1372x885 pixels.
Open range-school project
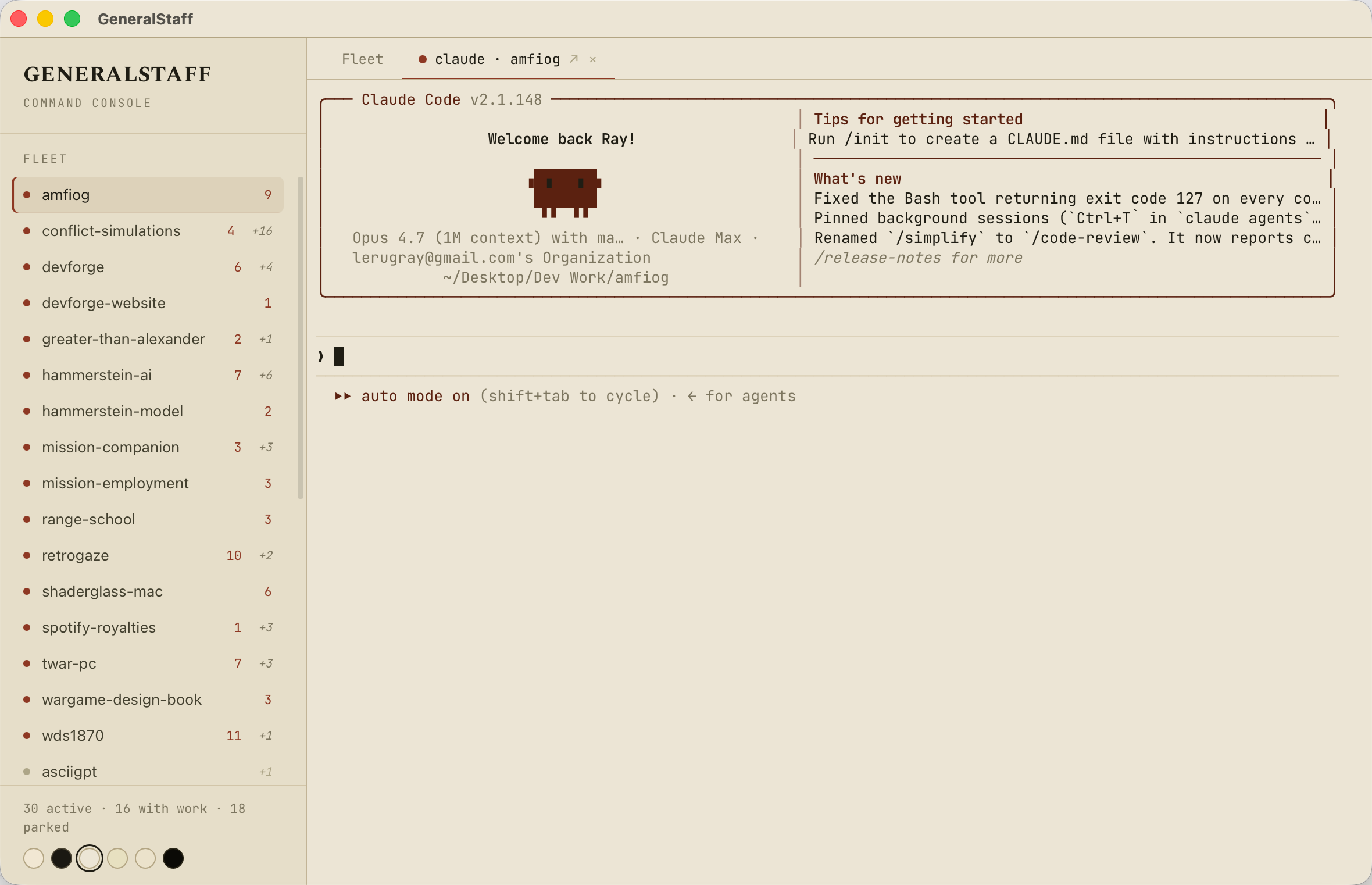point(148,519)
